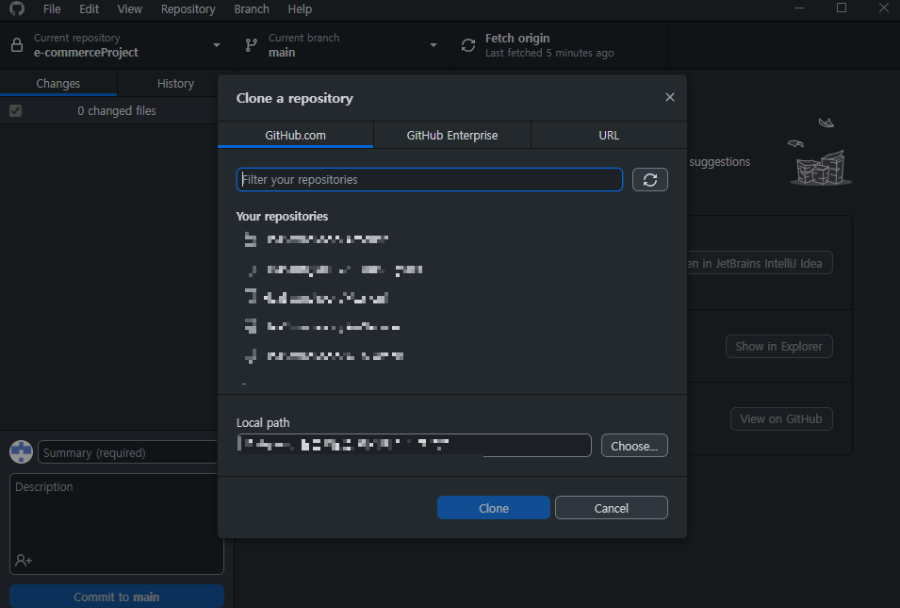Select the fourth repository in the list

pos(452,327)
